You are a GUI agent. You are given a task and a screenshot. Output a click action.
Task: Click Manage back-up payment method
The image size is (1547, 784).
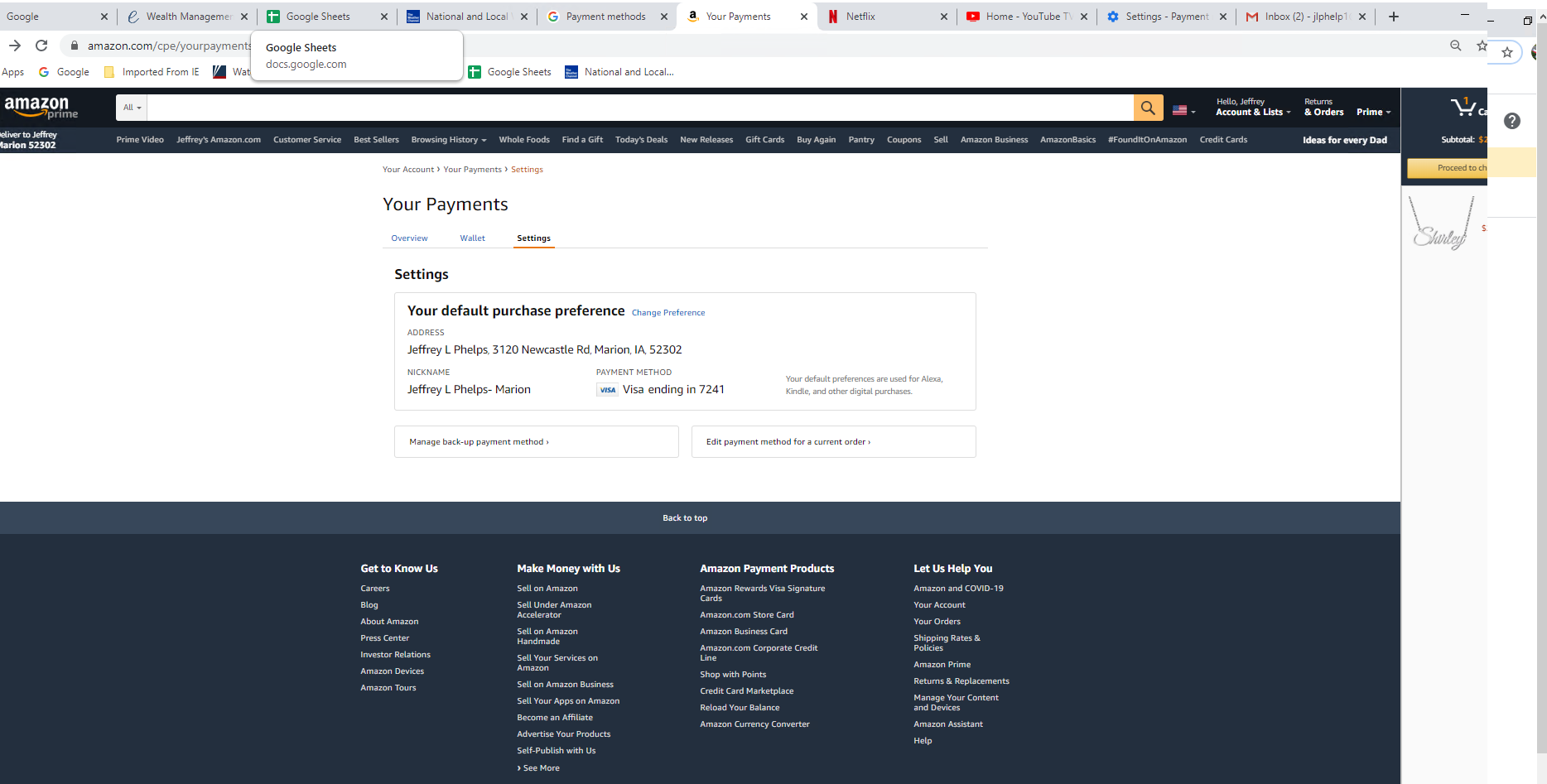537,442
